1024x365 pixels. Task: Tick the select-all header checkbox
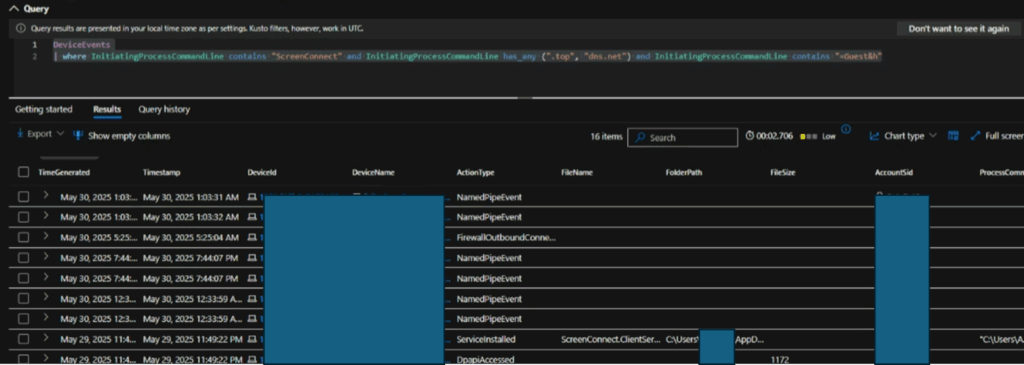[24, 172]
